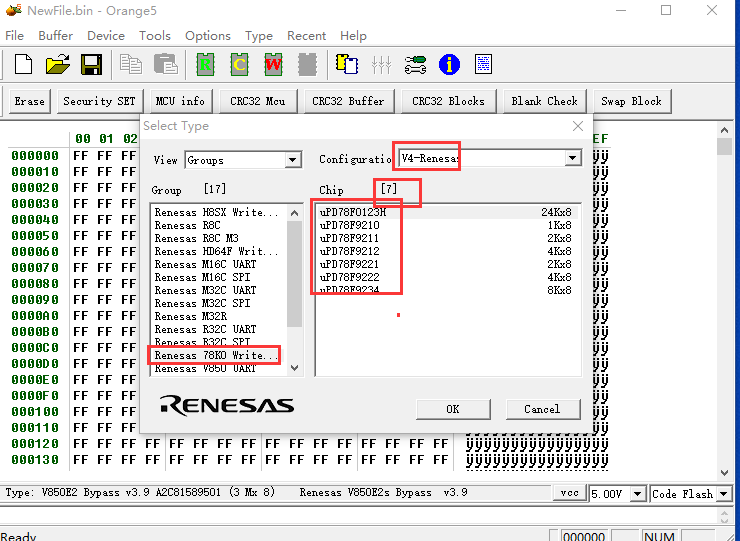Select chip uPD78F9210
Image resolution: width=740 pixels, height=541 pixels.
coord(447,225)
